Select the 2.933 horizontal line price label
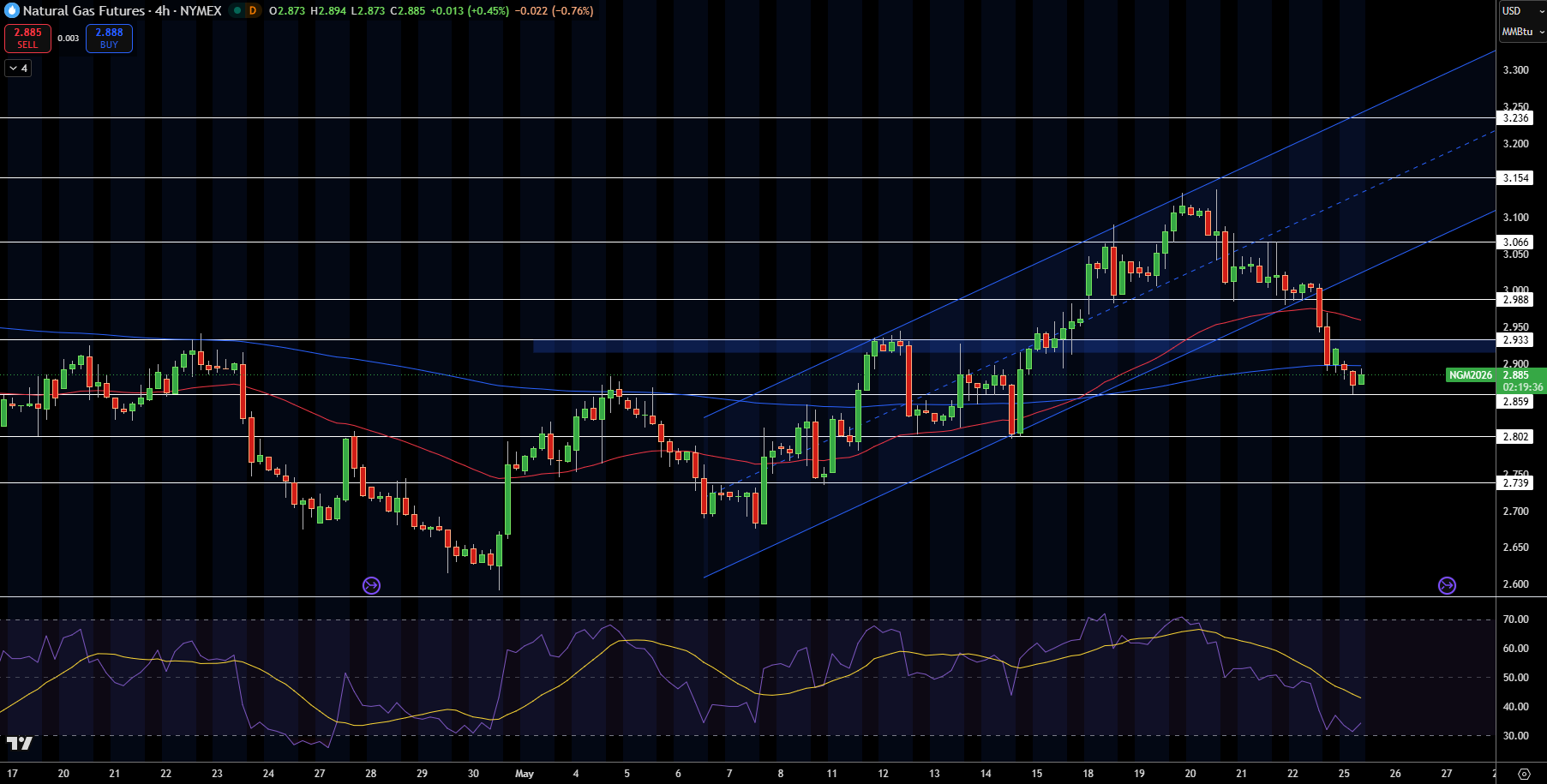The height and width of the screenshot is (784, 1547). coord(1515,340)
